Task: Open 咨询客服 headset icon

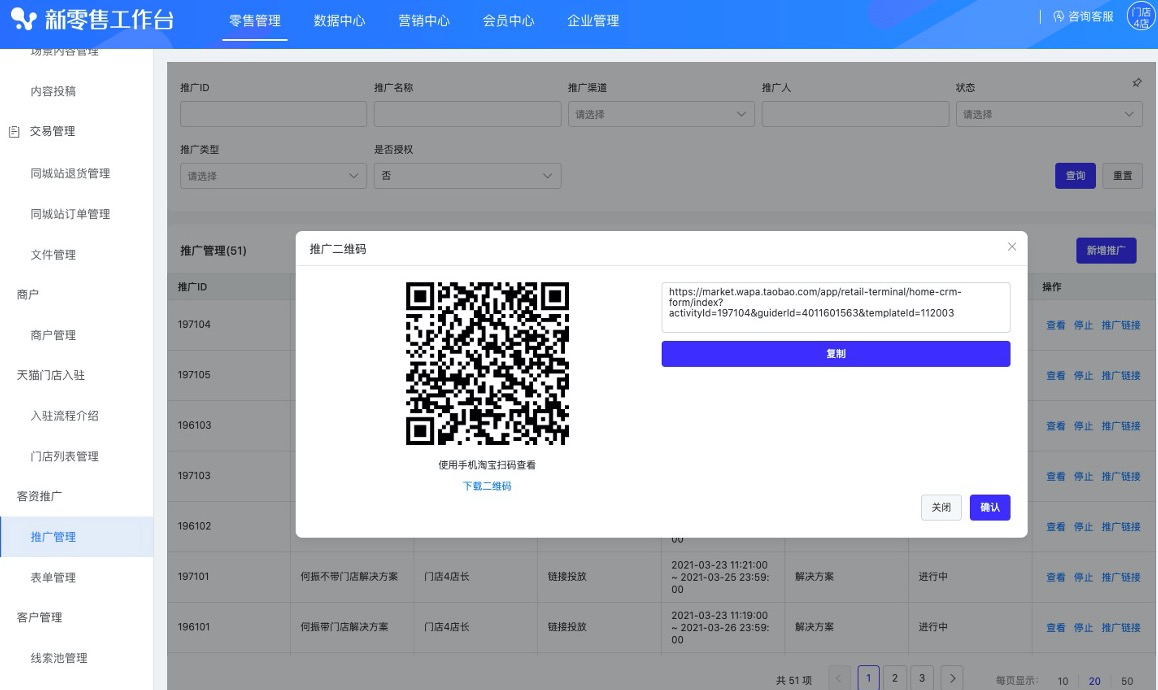Action: tap(1058, 17)
